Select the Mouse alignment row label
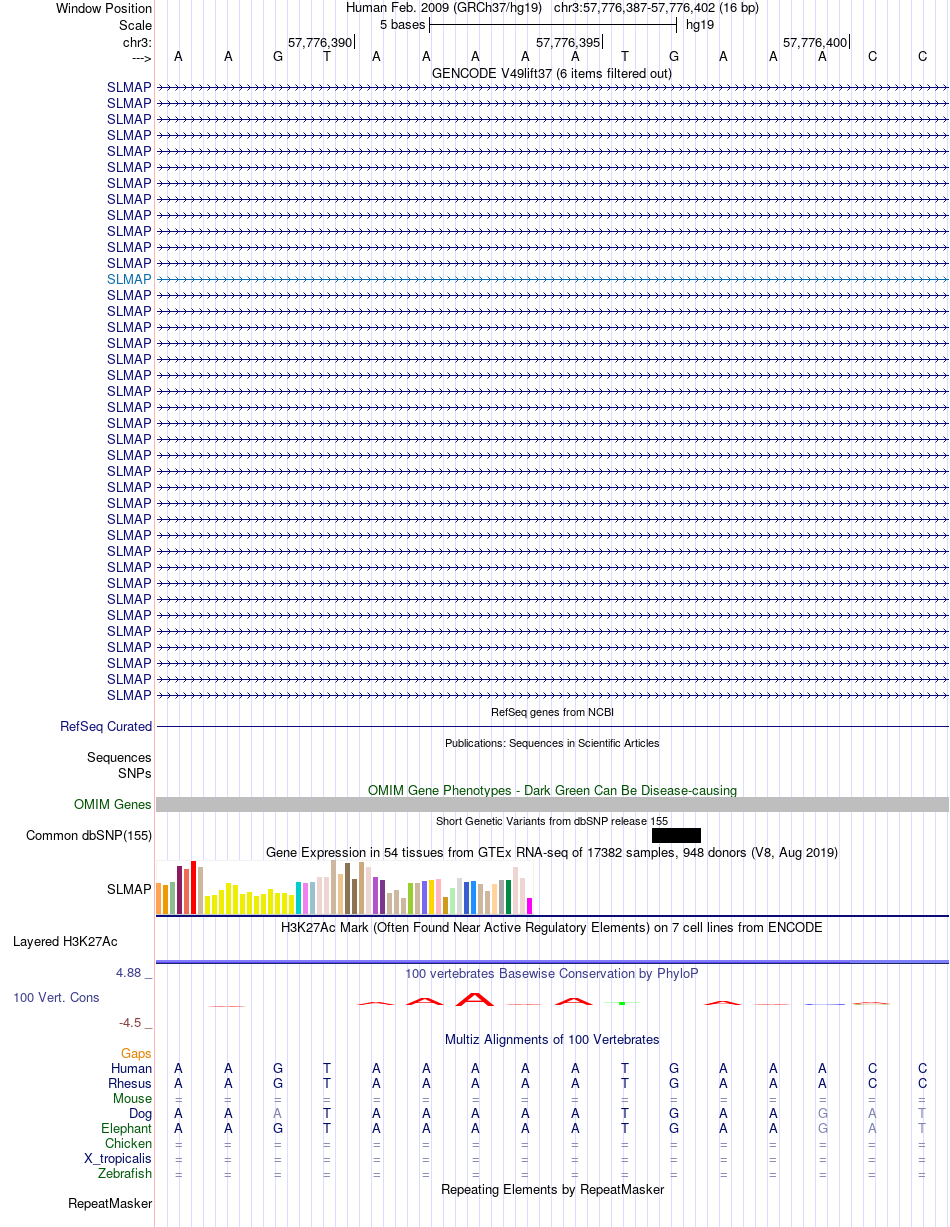This screenshot has height=1227, width=950. click(132, 1099)
